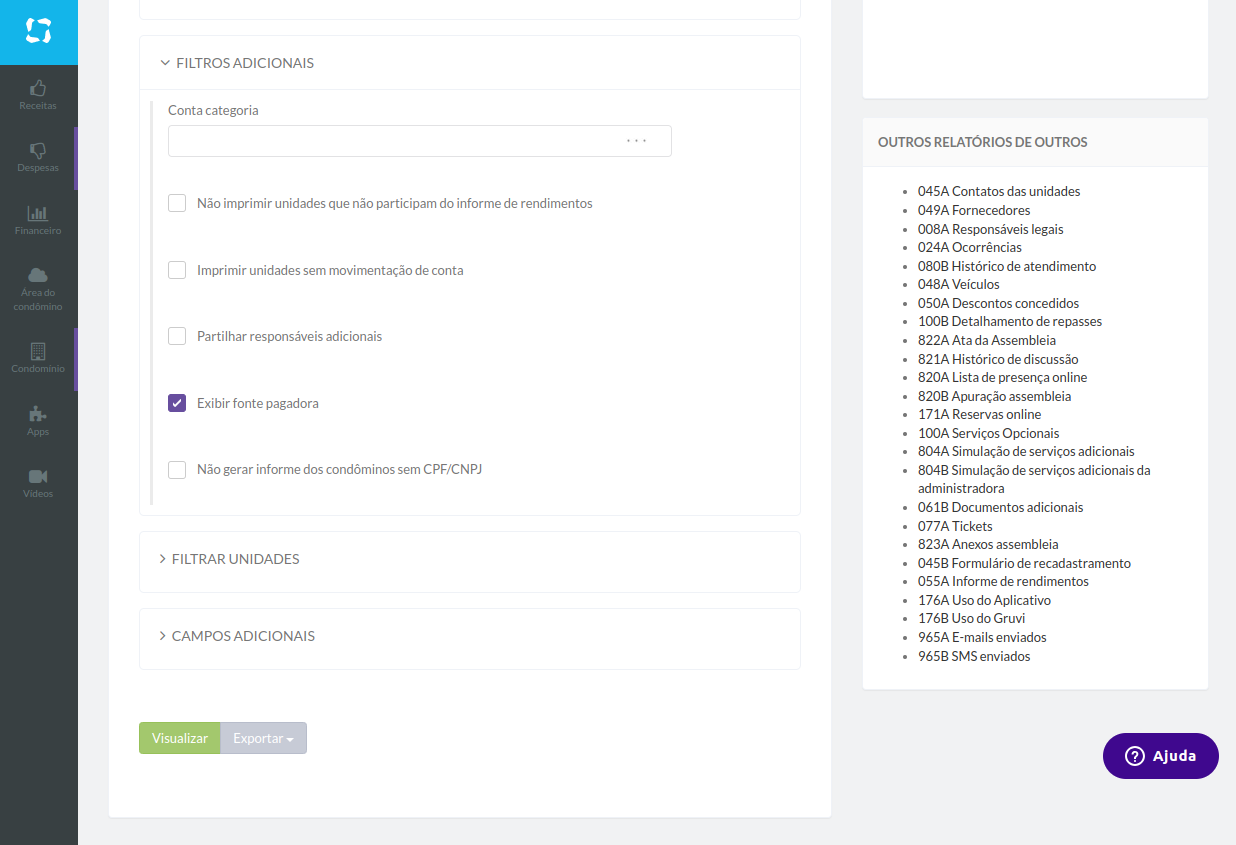
Task: Open Área do condômino cloud icon
Action: 38,275
